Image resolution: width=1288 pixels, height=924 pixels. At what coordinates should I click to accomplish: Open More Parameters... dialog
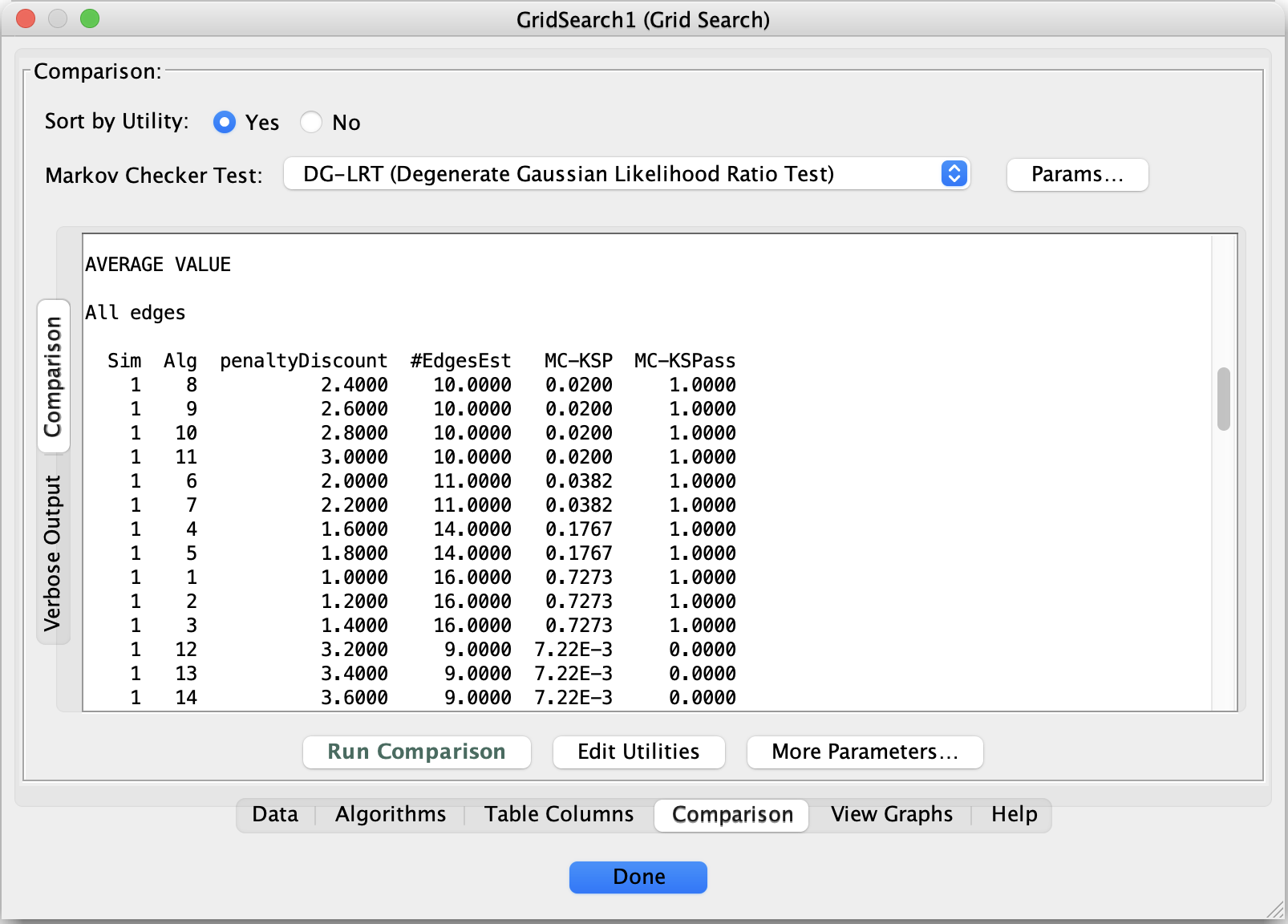point(865,752)
